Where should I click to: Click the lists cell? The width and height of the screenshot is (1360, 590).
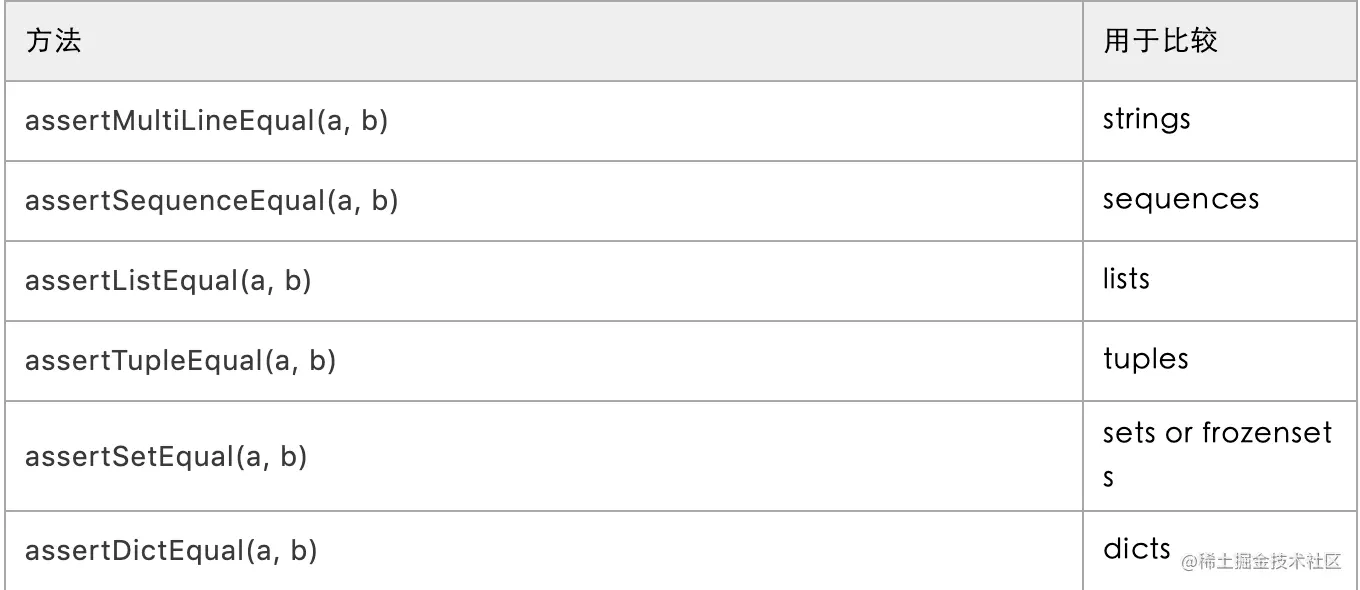coord(1220,281)
